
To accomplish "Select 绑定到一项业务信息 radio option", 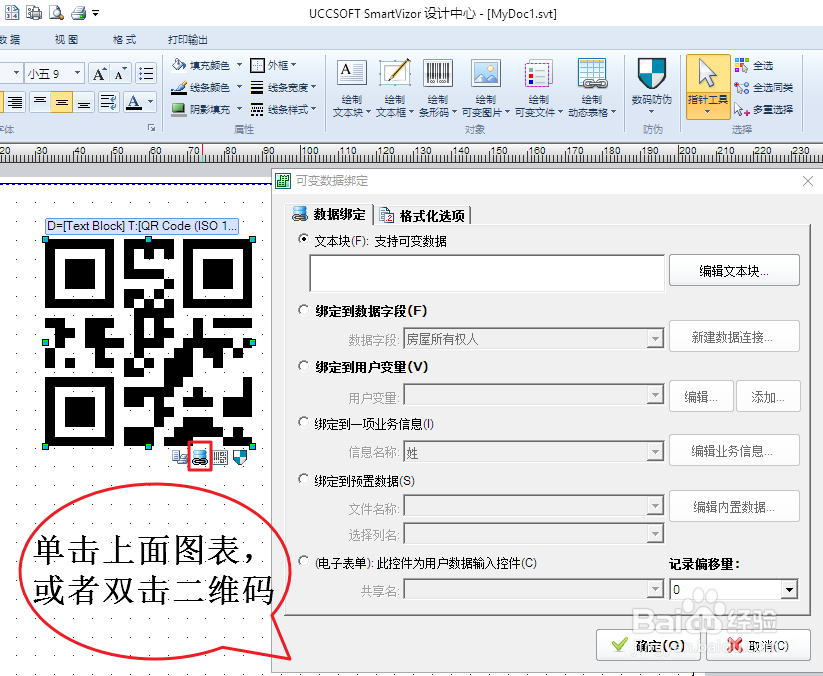I will coord(303,422).
